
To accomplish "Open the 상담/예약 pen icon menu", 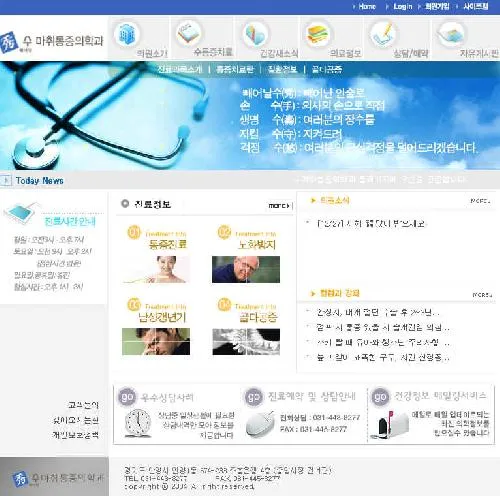I will 383,34.
